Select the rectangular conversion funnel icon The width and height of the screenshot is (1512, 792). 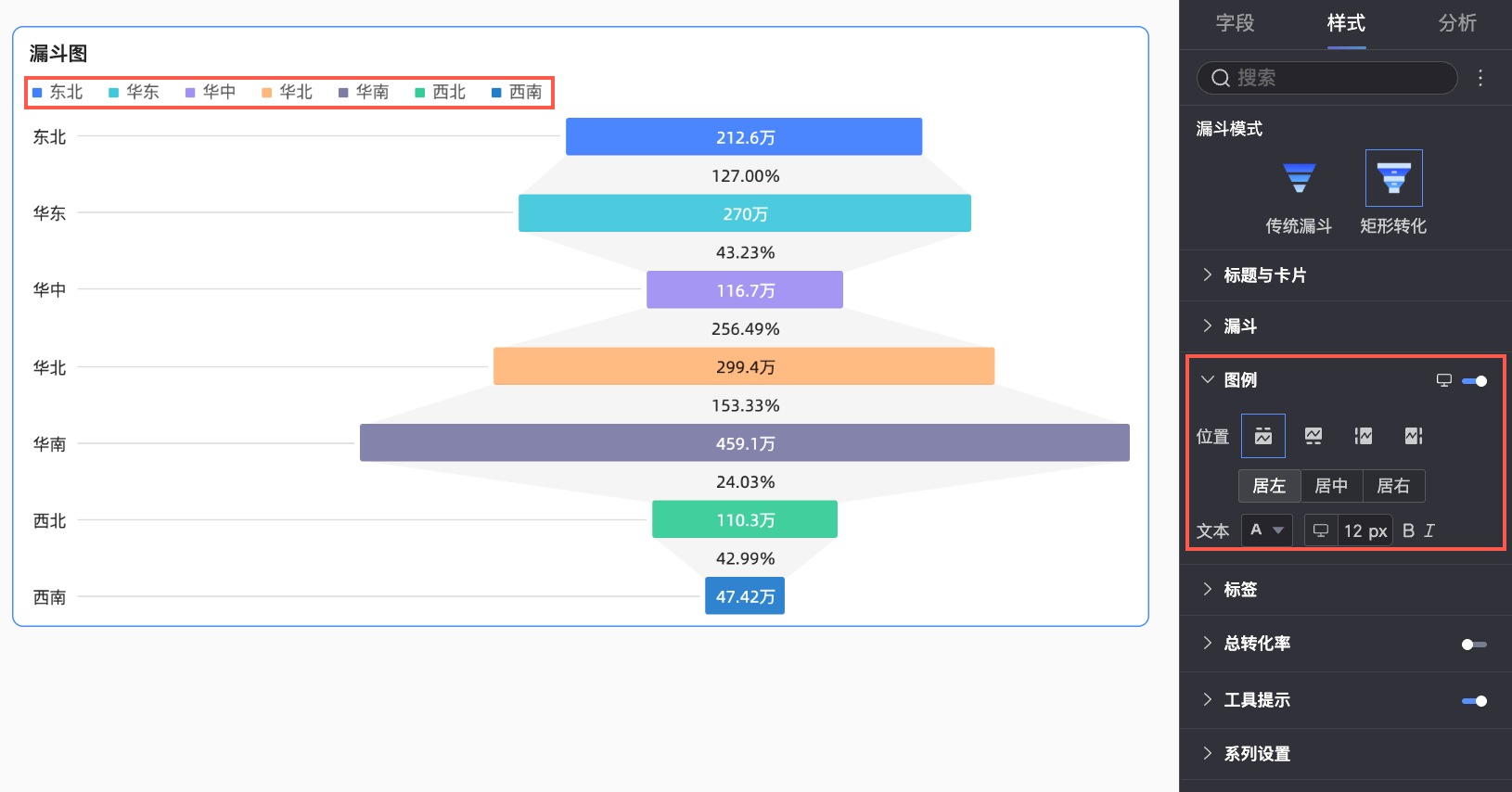pos(1393,177)
